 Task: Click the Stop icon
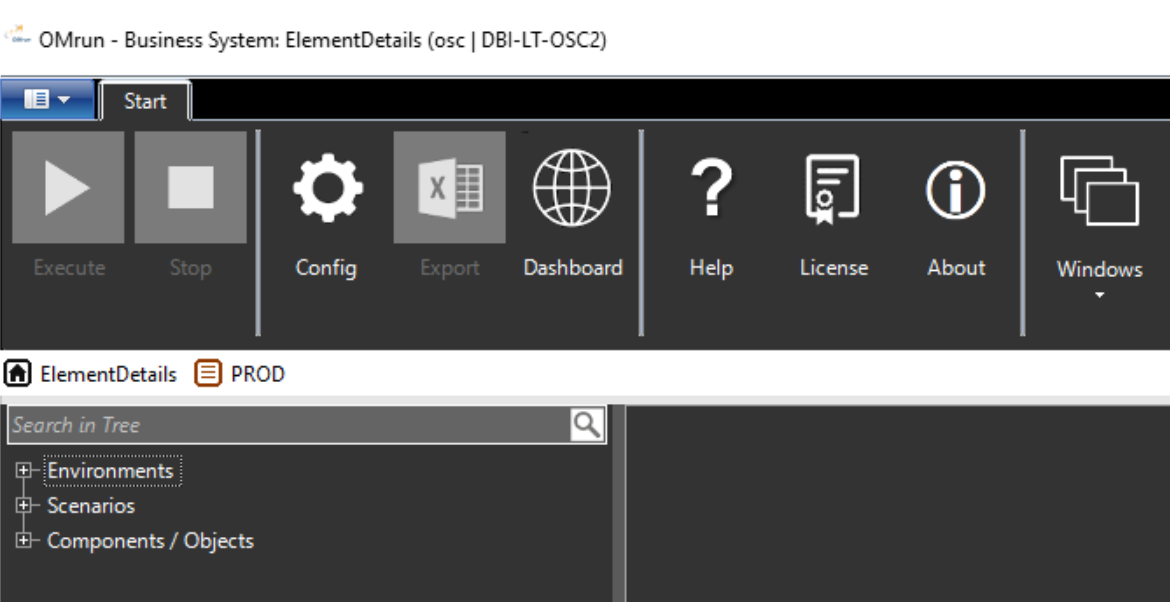pos(189,188)
